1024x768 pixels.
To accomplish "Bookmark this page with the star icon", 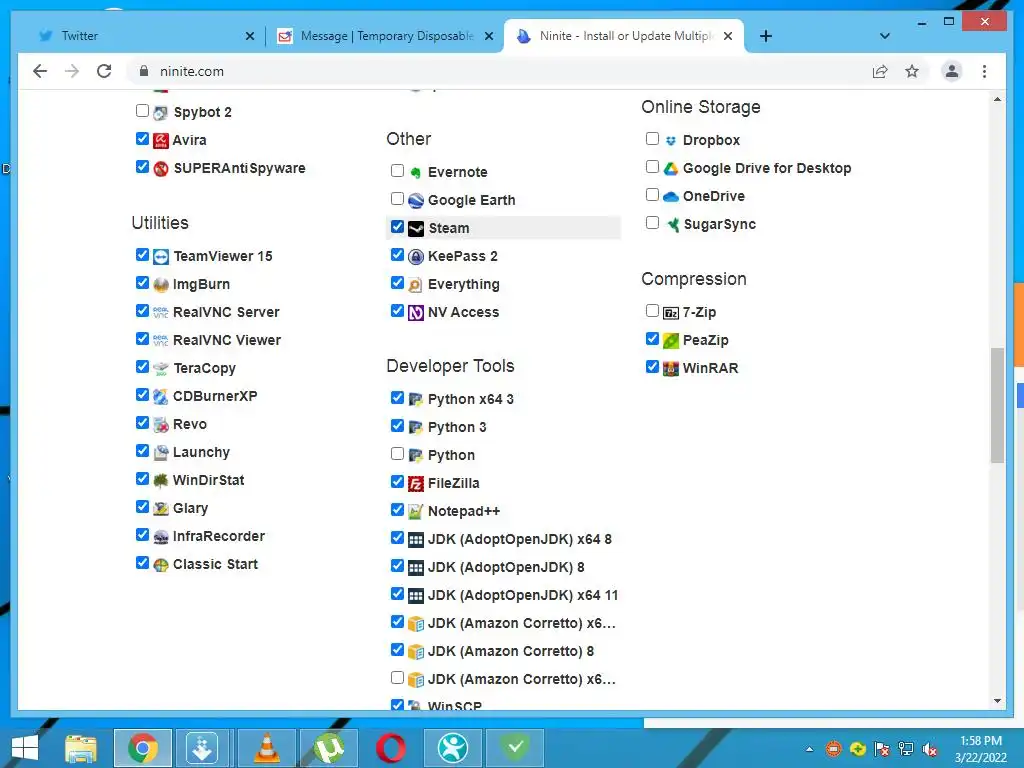I will coord(912,71).
